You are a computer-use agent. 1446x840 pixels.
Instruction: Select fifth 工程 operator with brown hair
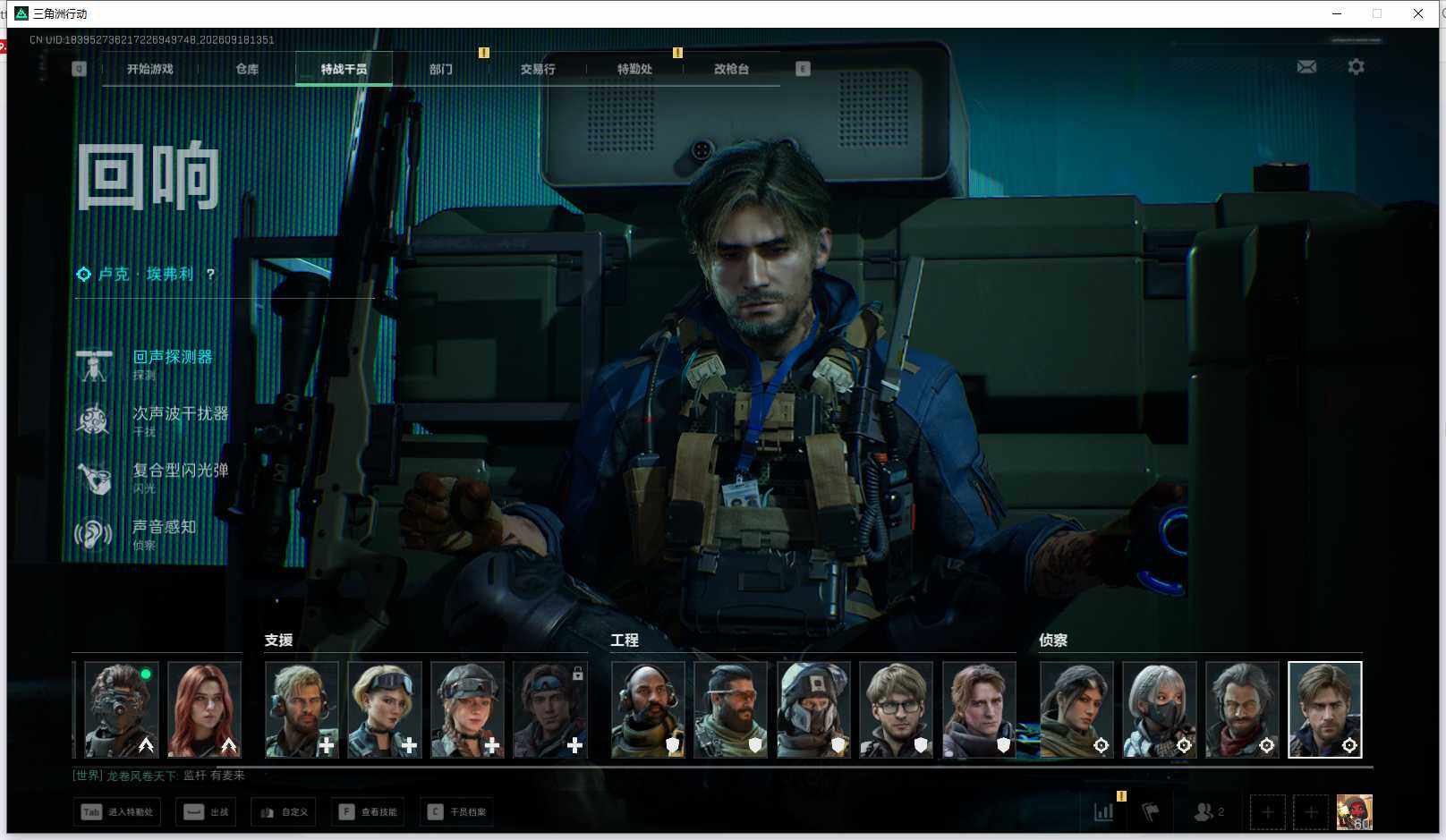[979, 709]
